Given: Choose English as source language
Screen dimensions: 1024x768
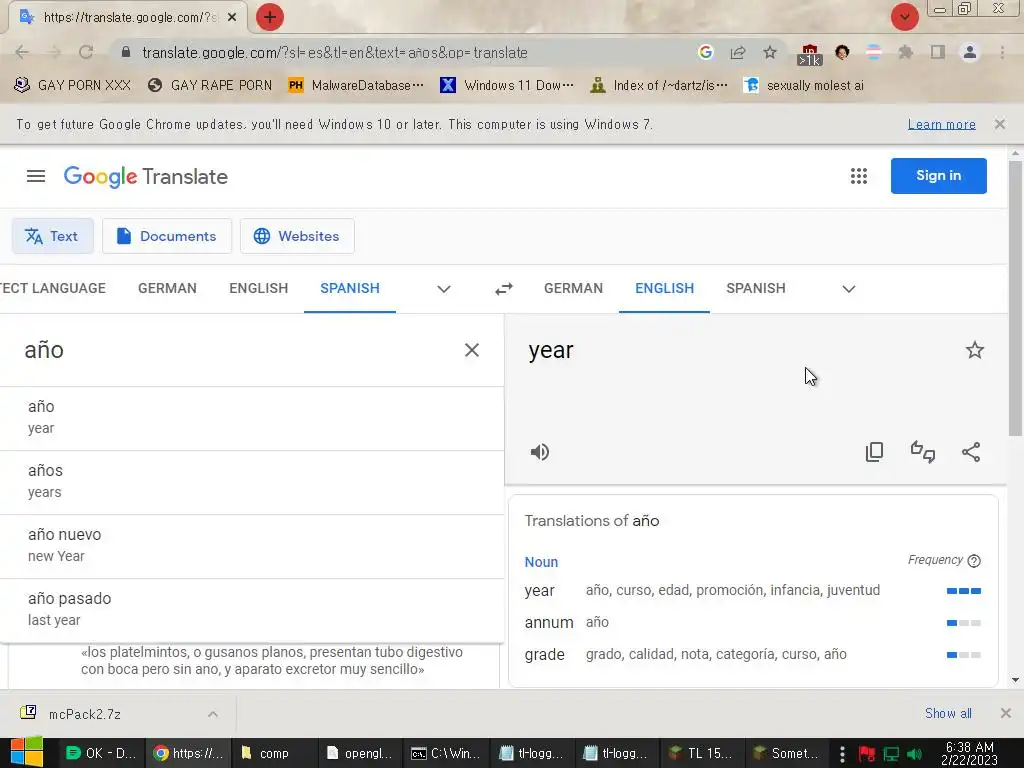Looking at the screenshot, I should (x=259, y=288).
